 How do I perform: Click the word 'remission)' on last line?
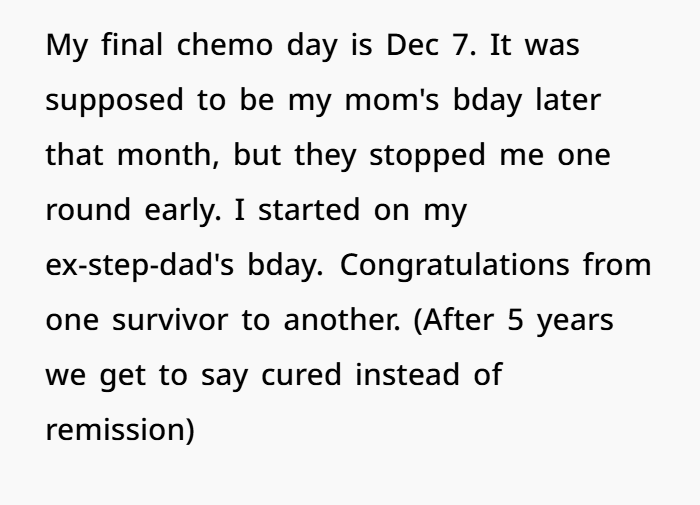[121, 430]
